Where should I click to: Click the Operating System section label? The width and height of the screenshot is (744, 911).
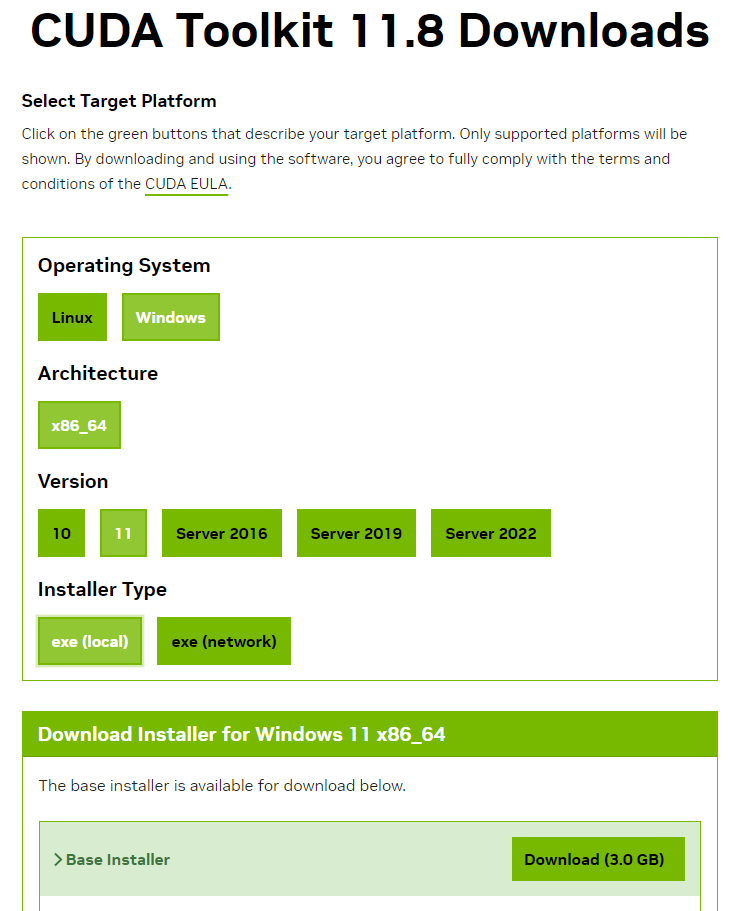click(x=123, y=265)
